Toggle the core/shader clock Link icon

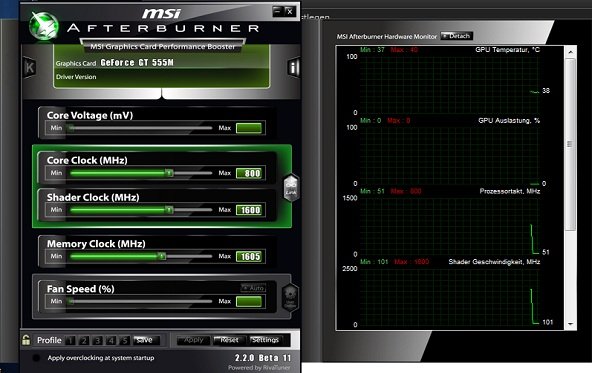coord(291,188)
